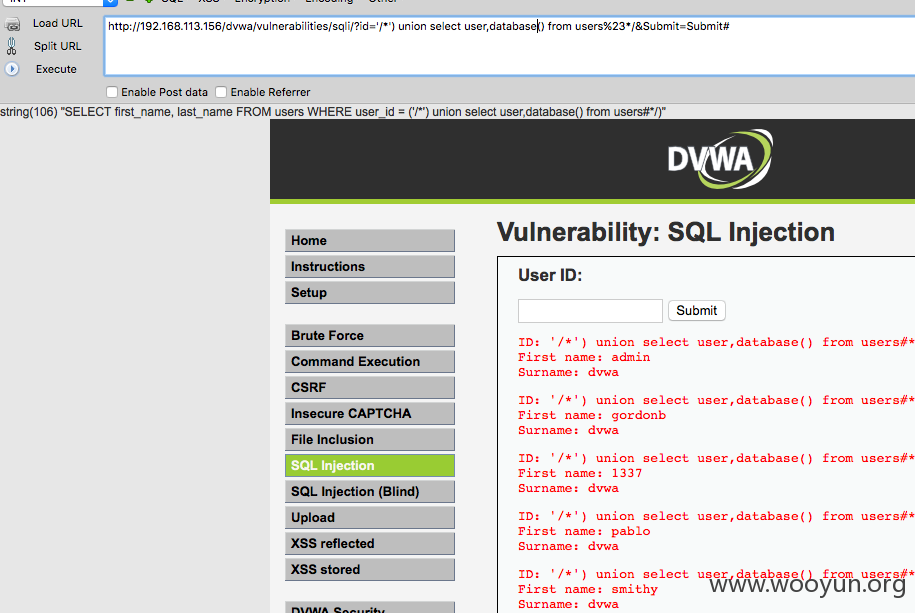Open DVWA Security page
The height and width of the screenshot is (613, 915).
pyautogui.click(x=370, y=608)
